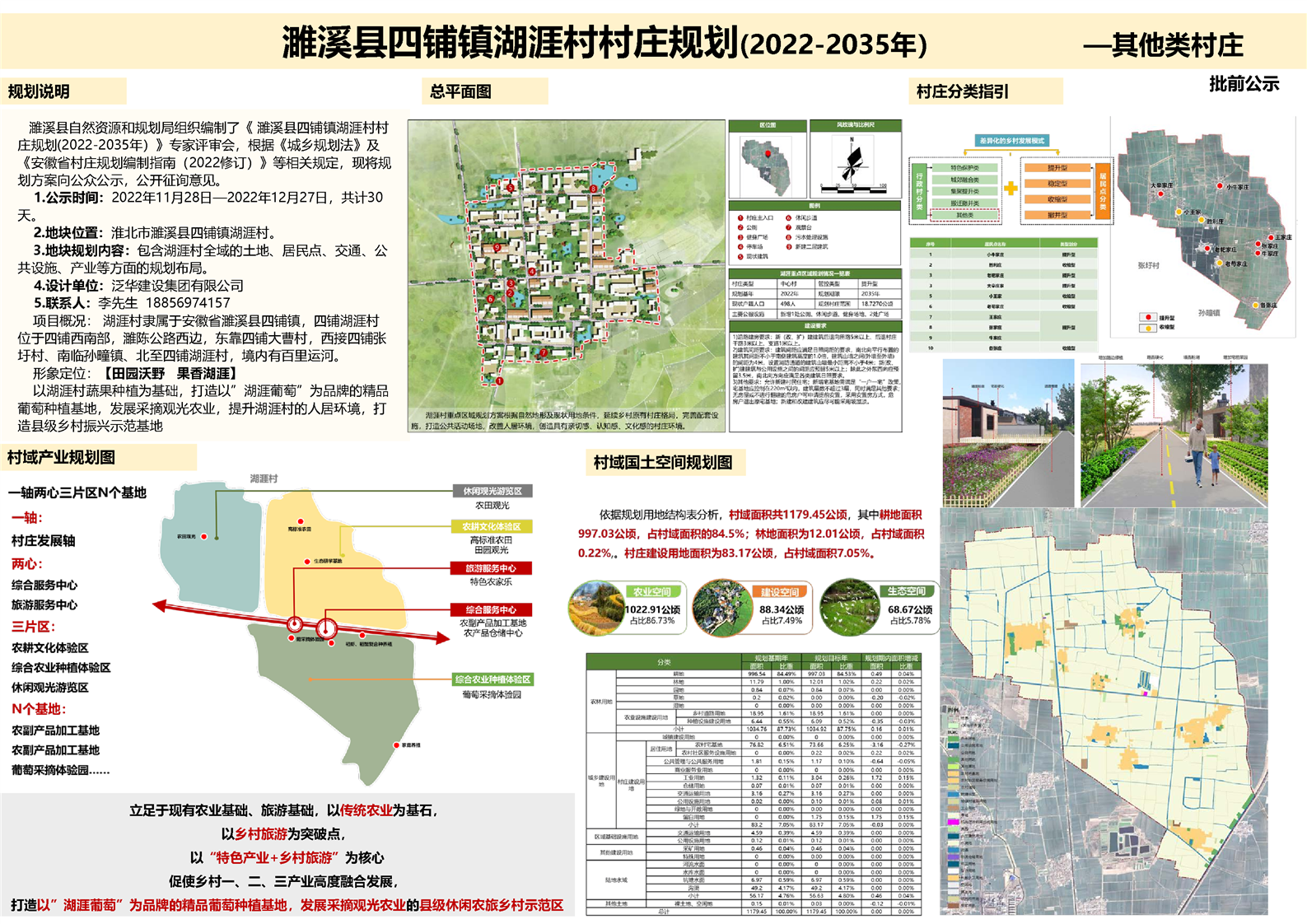Click the street rendering with flower beds
Image resolution: width=1307 pixels, height=924 pixels.
[1009, 433]
